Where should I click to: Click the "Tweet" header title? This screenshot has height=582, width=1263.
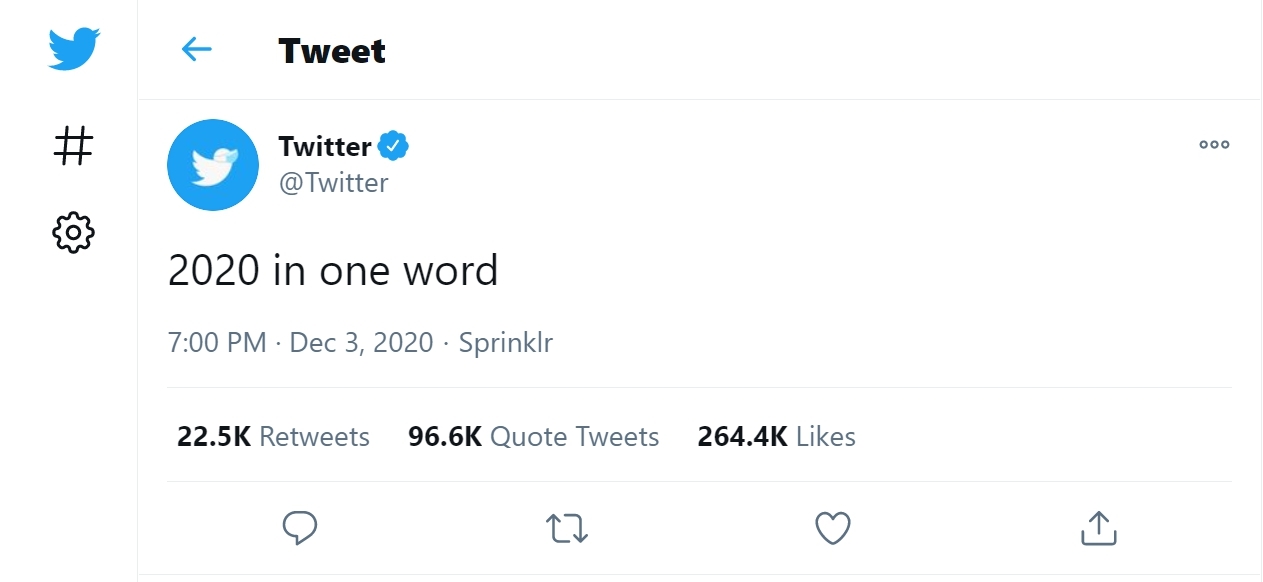(332, 50)
